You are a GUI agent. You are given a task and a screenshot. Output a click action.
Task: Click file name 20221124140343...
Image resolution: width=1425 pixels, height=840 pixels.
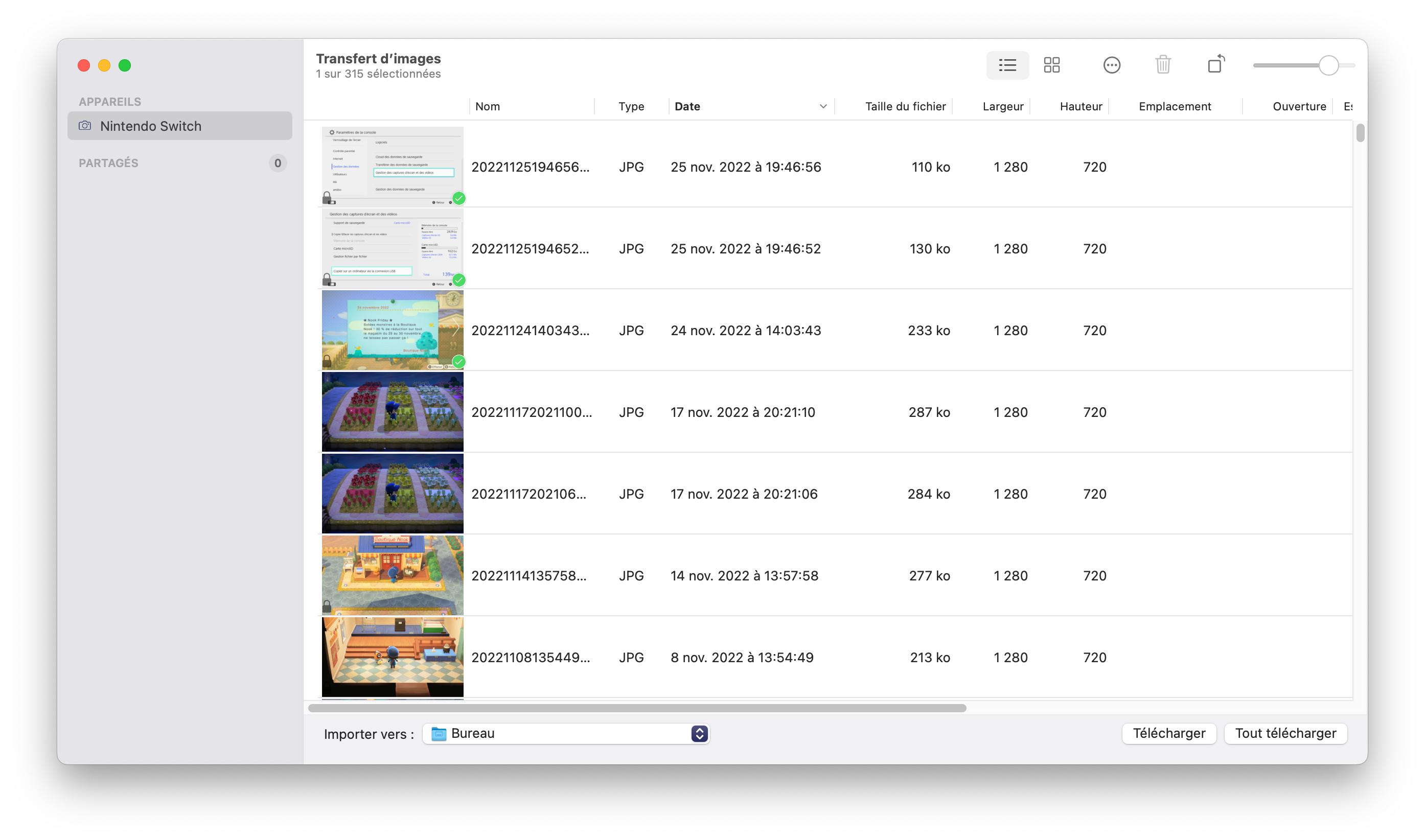click(x=530, y=331)
